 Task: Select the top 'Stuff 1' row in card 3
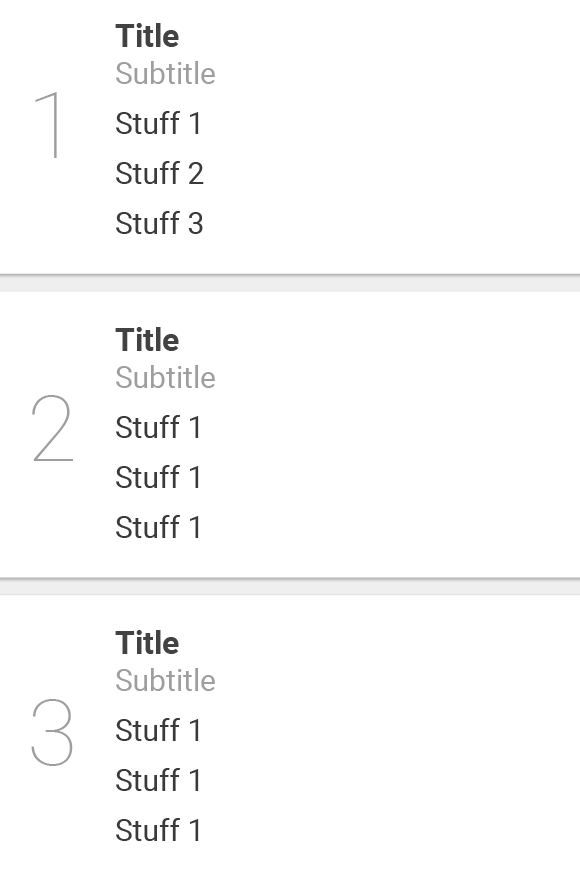(x=159, y=730)
